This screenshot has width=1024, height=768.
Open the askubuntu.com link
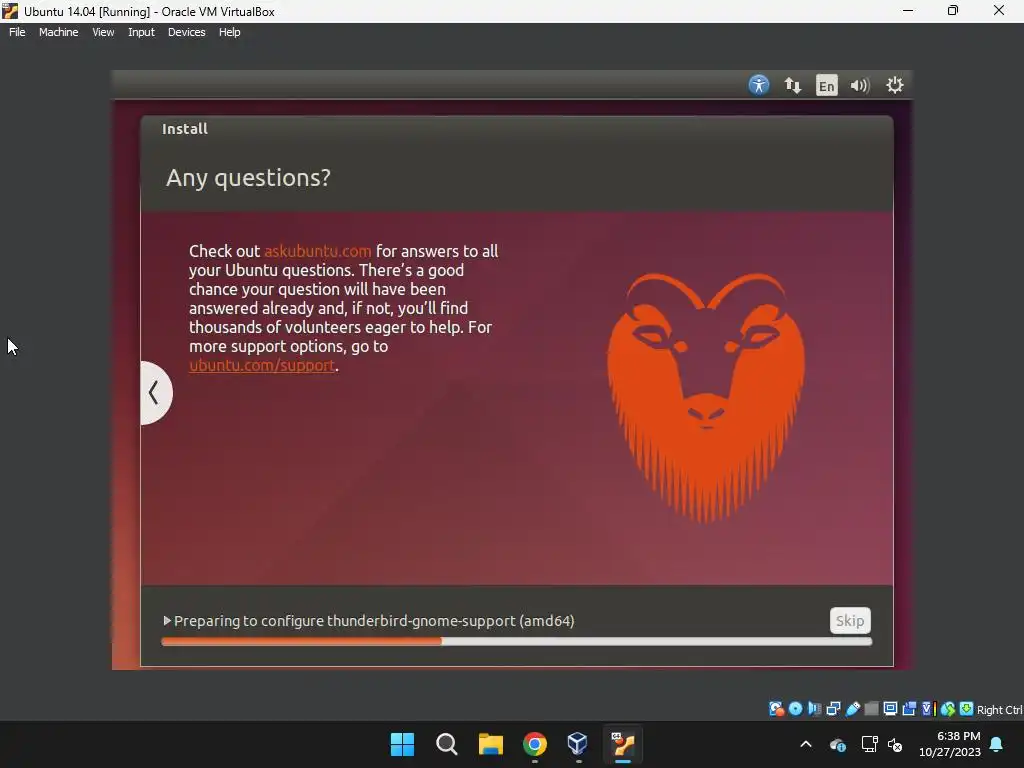(317, 251)
